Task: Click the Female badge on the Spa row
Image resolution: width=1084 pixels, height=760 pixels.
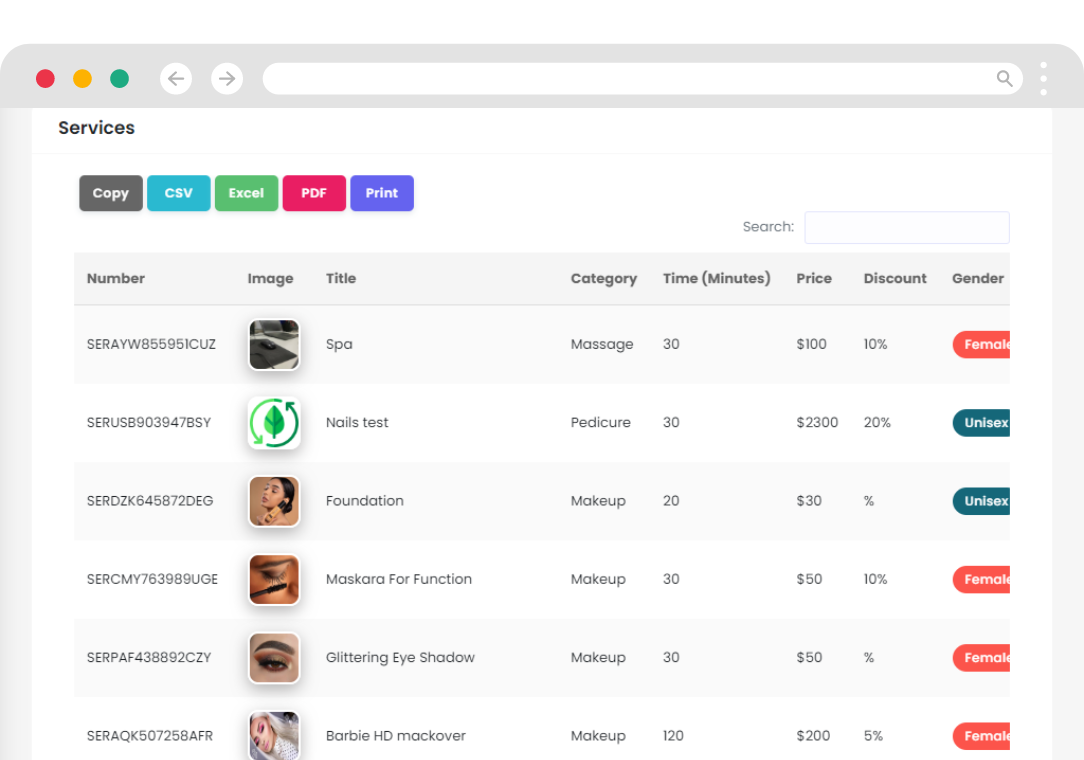Action: click(x=982, y=344)
